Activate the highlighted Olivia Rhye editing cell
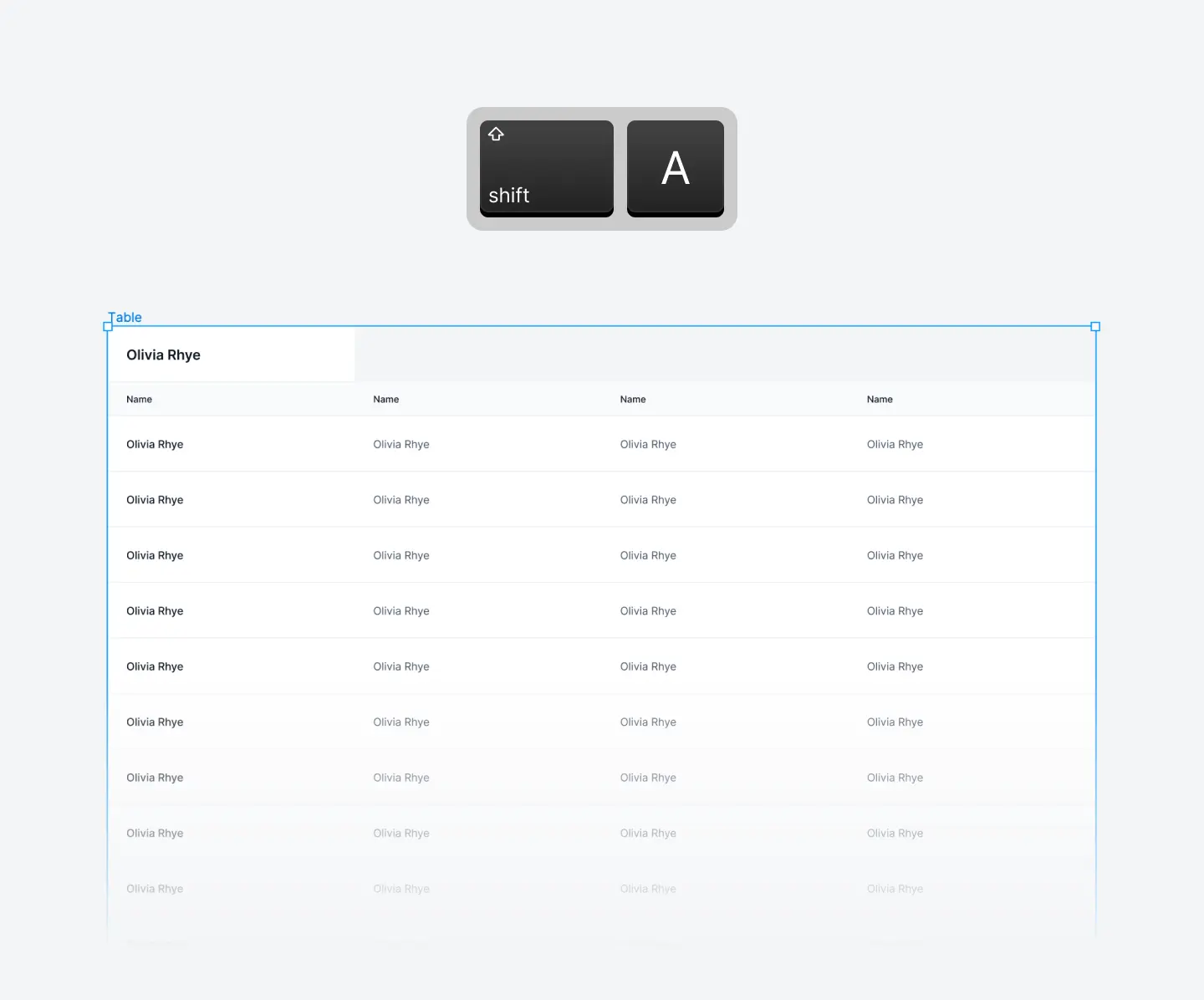This screenshot has width=1204, height=1000. point(163,355)
